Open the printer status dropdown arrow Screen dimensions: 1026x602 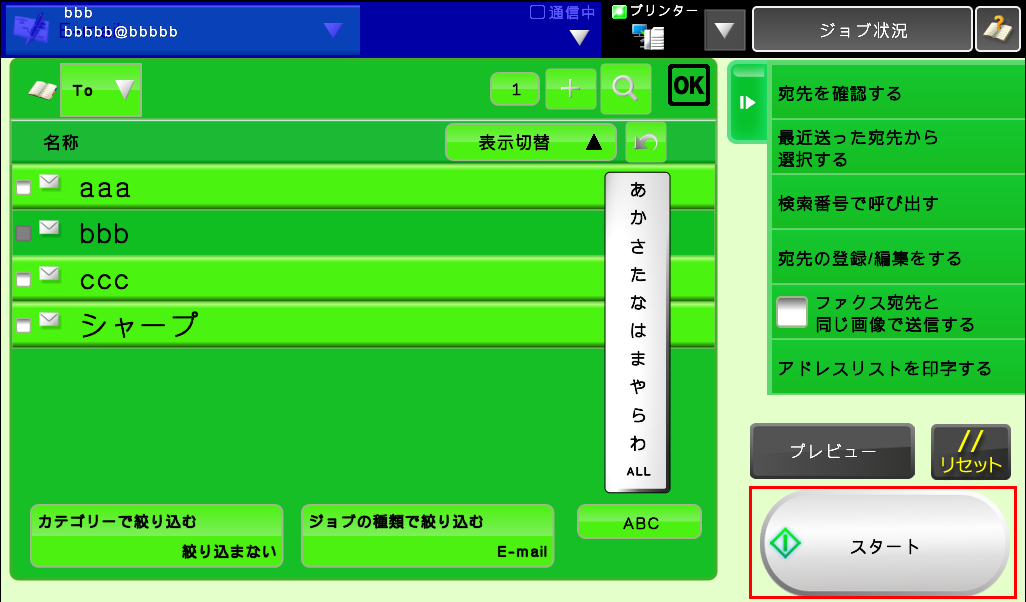[x=725, y=30]
